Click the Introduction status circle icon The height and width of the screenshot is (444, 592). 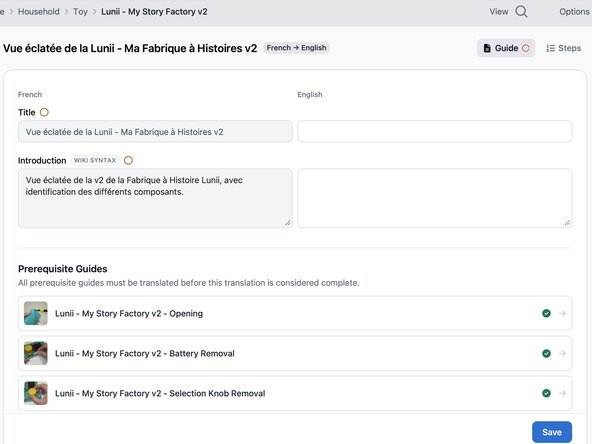pyautogui.click(x=128, y=160)
